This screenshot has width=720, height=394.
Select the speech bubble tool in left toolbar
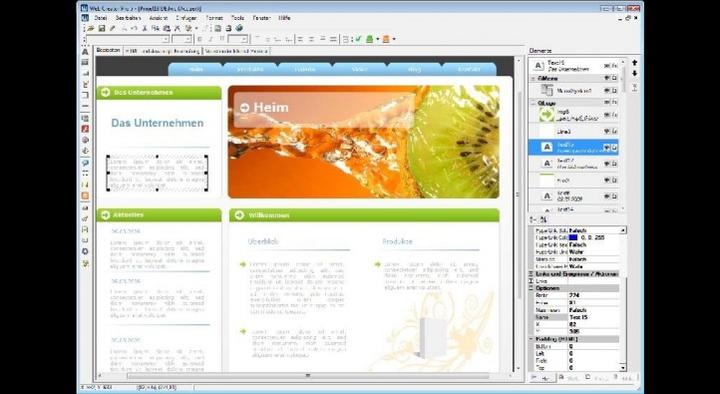click(x=85, y=163)
